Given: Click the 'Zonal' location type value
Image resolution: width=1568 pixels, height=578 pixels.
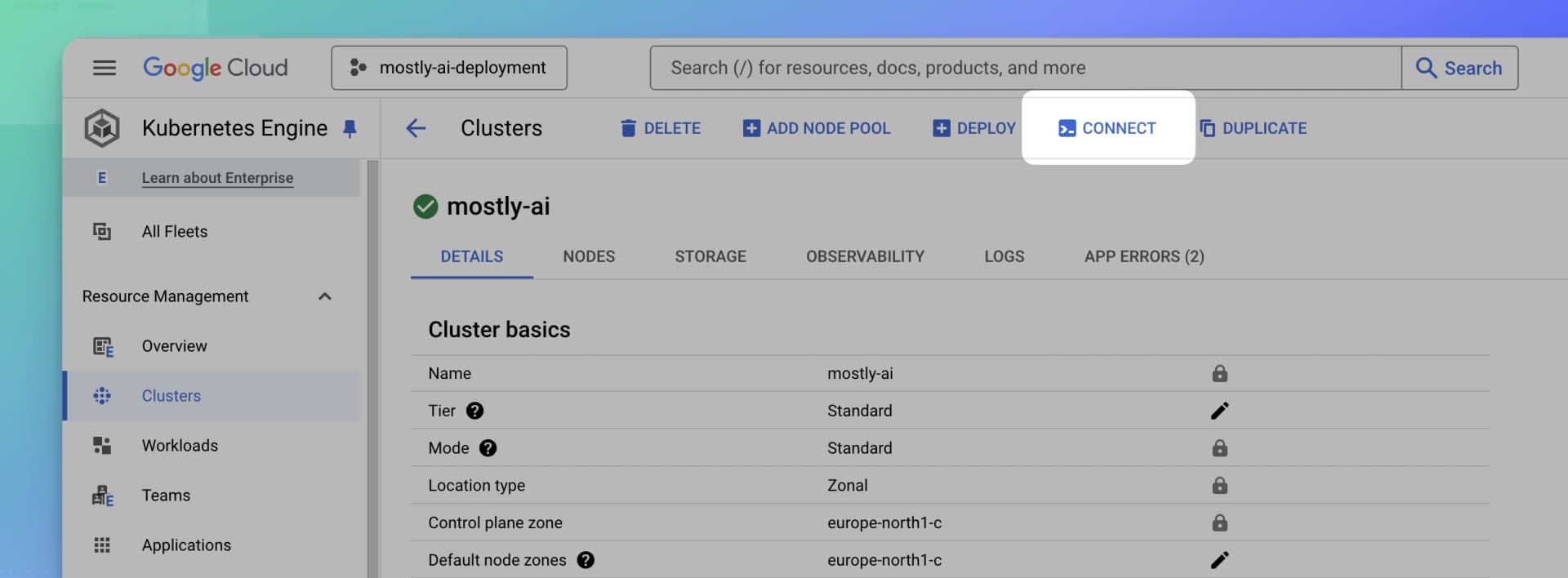Looking at the screenshot, I should point(848,485).
